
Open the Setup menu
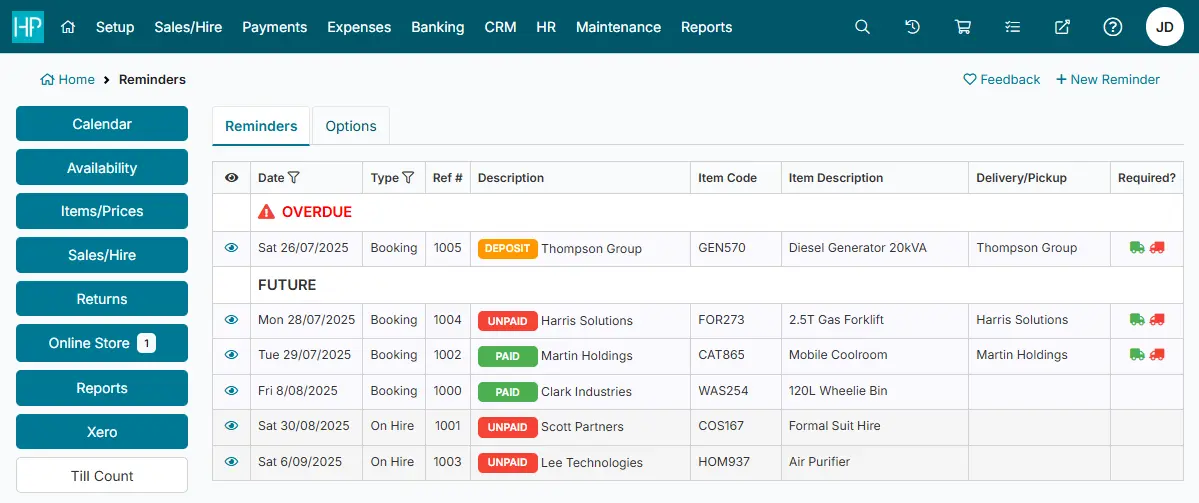coord(115,28)
